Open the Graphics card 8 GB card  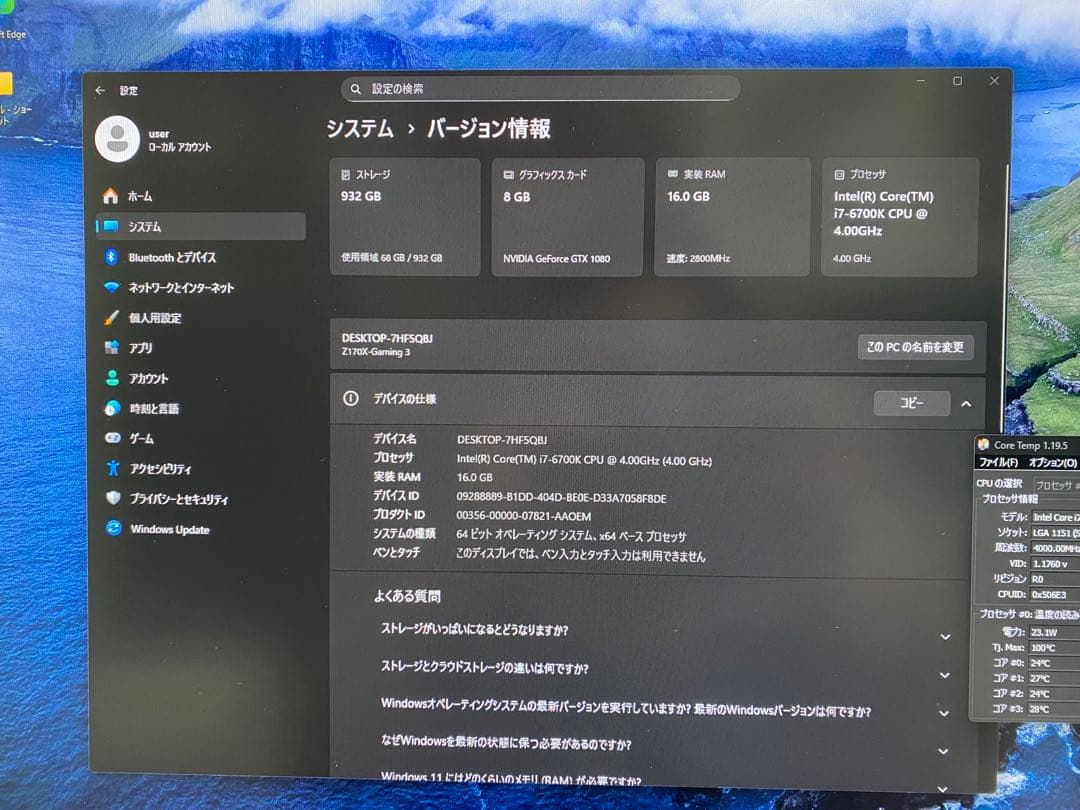tap(568, 217)
